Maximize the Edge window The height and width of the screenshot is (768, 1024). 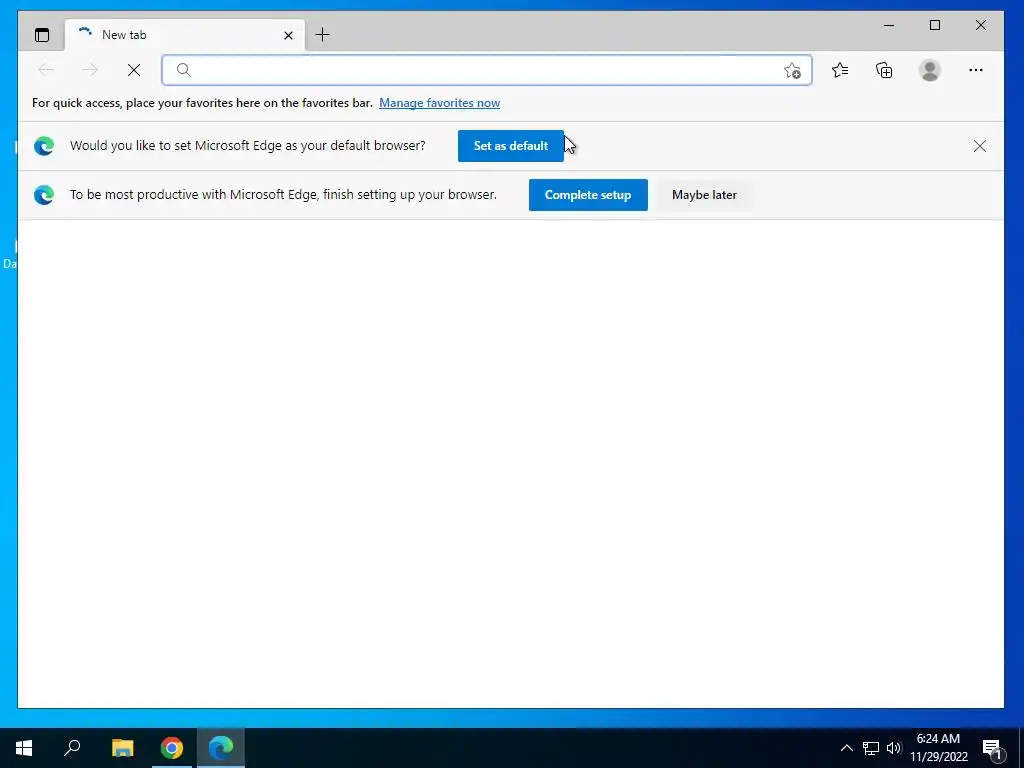click(935, 25)
